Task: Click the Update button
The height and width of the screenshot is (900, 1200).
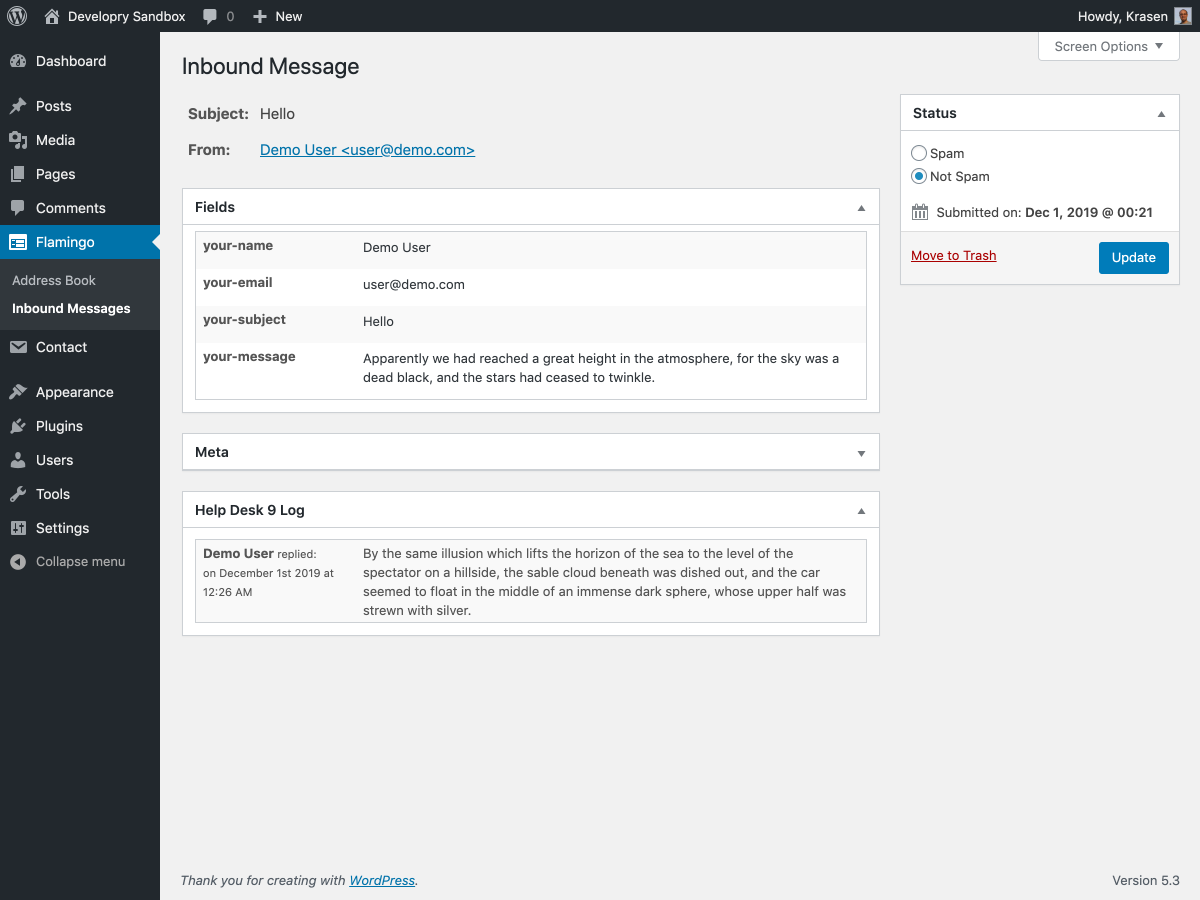Action: coord(1133,257)
